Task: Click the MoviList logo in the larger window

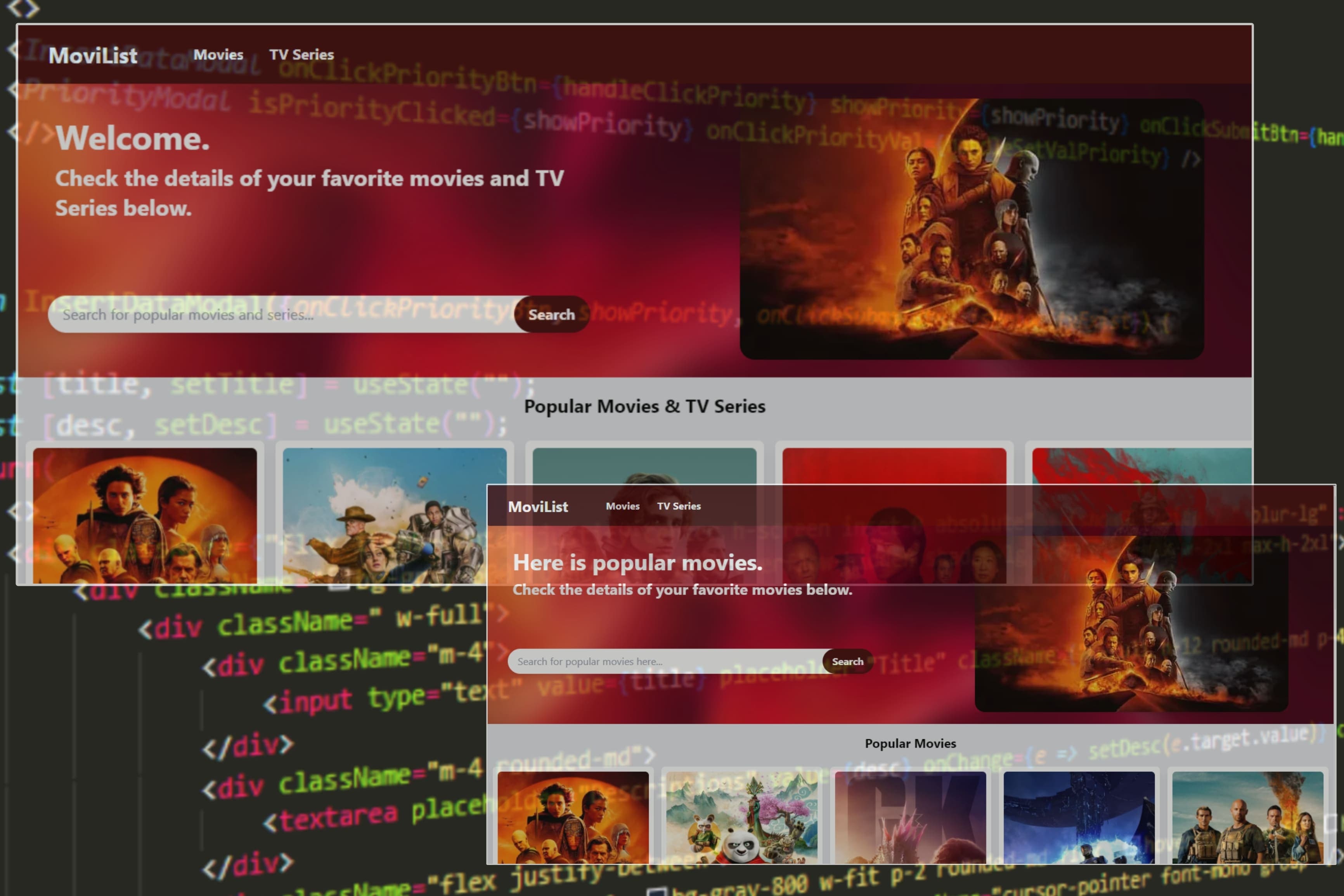Action: pos(92,55)
